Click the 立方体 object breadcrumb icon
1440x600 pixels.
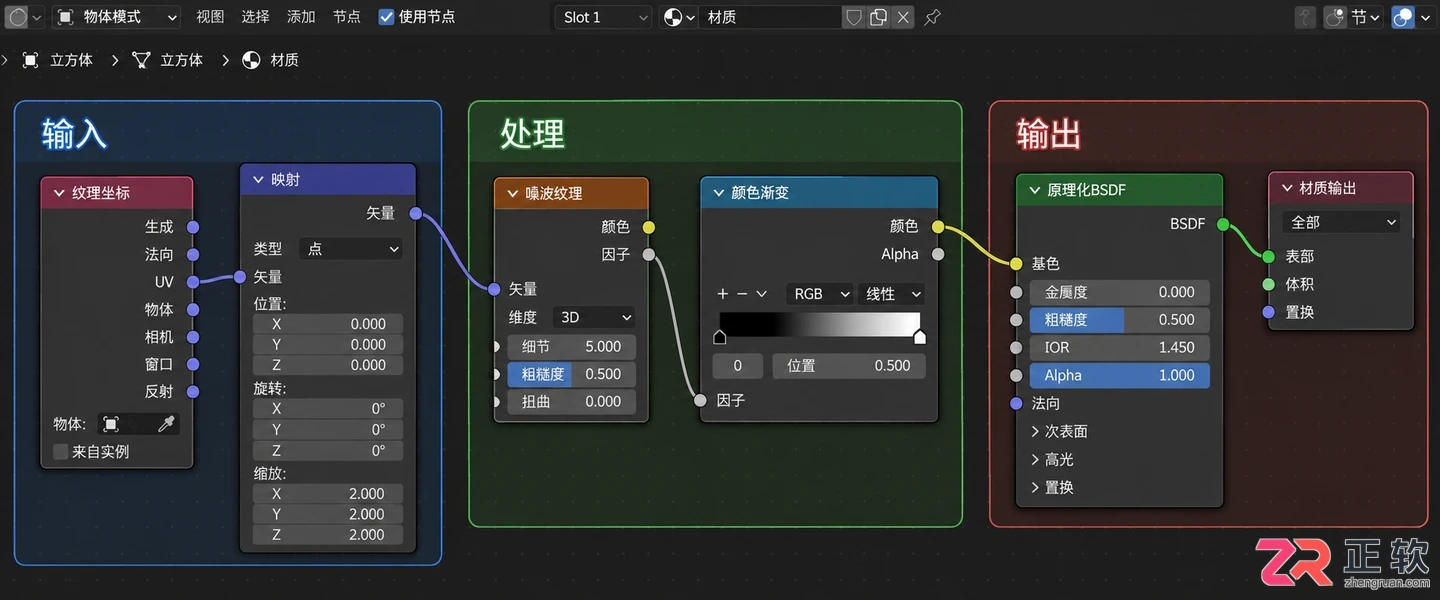pos(31,60)
